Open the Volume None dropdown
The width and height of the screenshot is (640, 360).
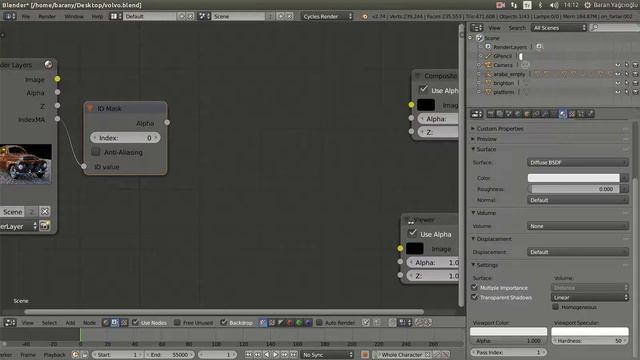(x=578, y=226)
